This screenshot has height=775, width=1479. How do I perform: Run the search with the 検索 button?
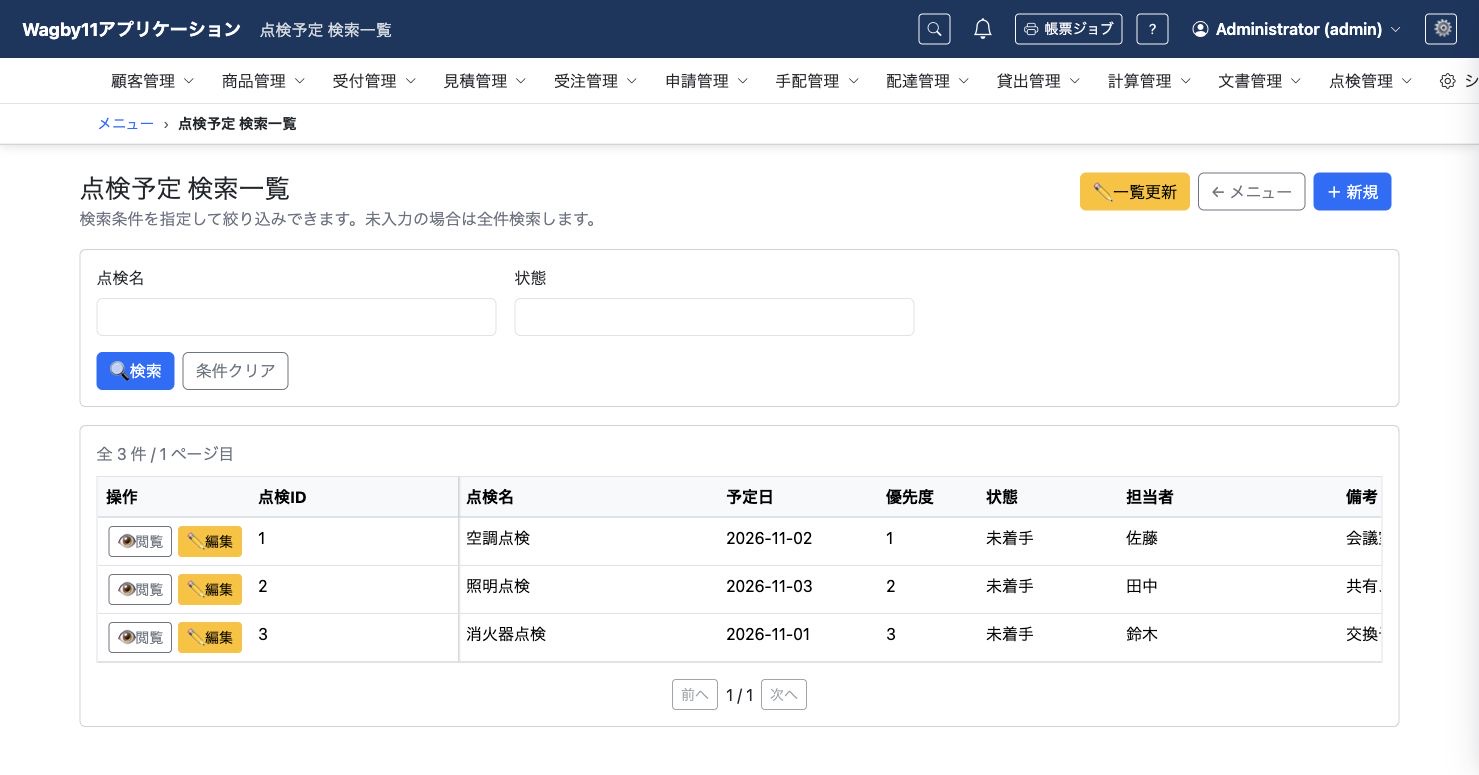pos(135,371)
